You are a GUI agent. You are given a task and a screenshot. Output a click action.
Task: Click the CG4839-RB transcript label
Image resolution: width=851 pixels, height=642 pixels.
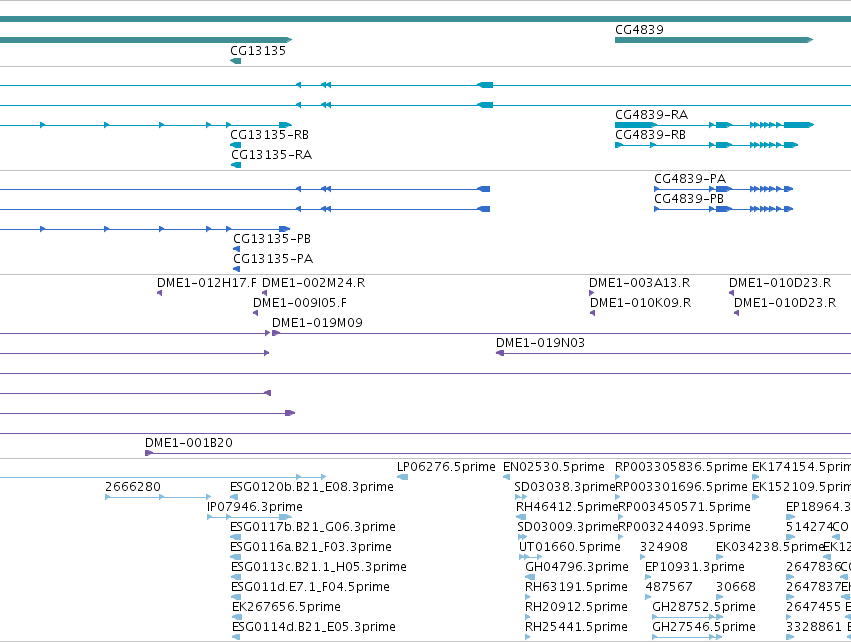[x=650, y=135]
